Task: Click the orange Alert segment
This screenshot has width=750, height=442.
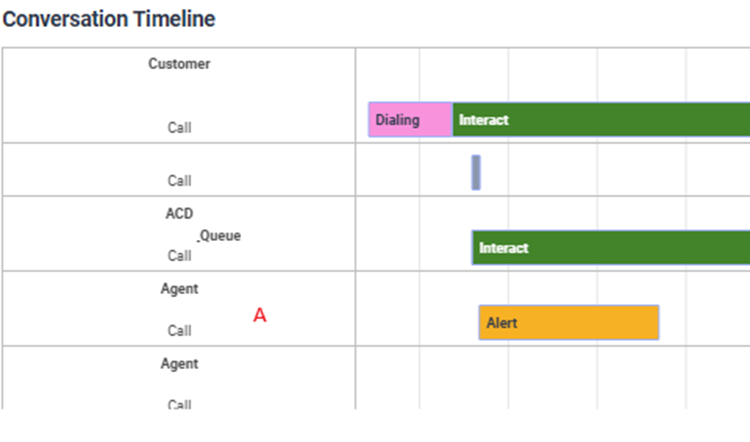Action: point(568,322)
